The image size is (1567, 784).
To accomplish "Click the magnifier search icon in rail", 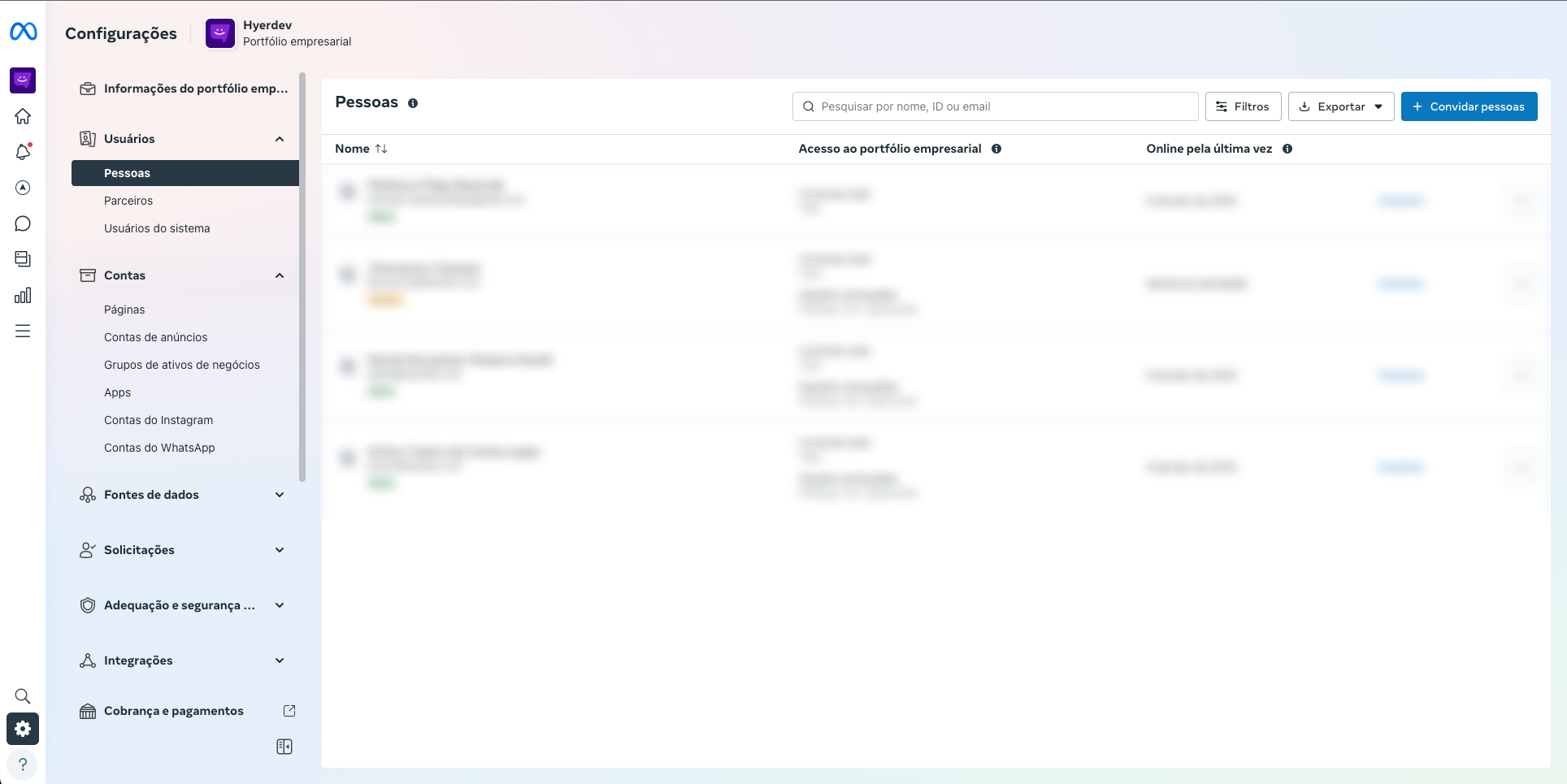I will pyautogui.click(x=23, y=696).
